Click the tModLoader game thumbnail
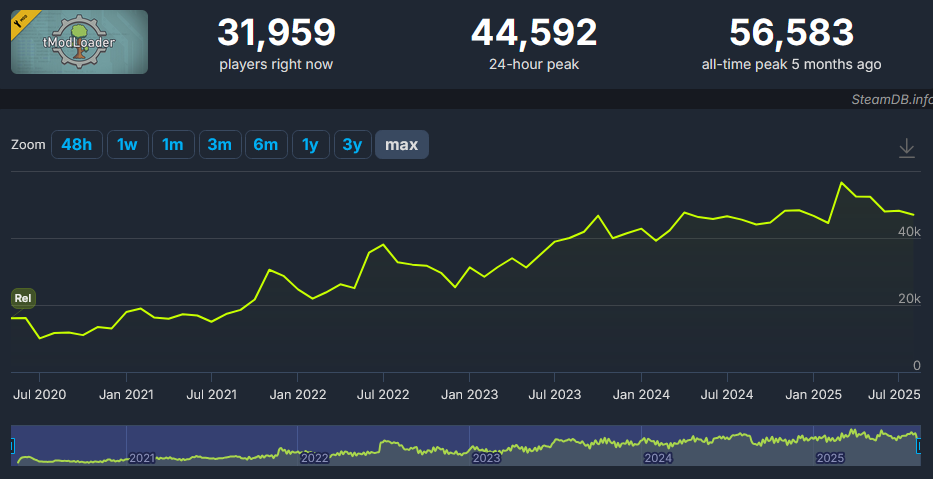933x479 pixels. (79, 42)
